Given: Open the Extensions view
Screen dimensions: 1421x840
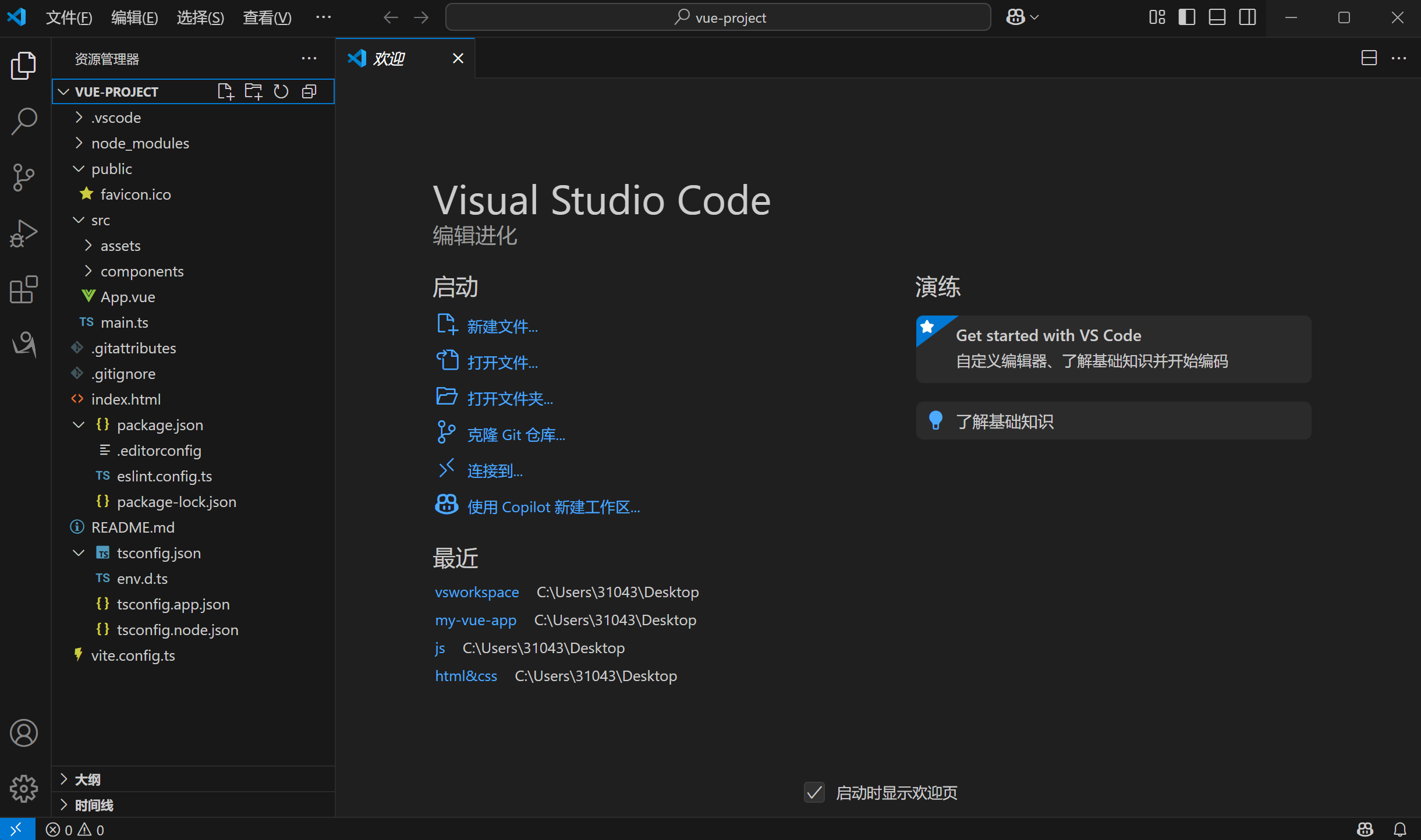Looking at the screenshot, I should (x=24, y=289).
